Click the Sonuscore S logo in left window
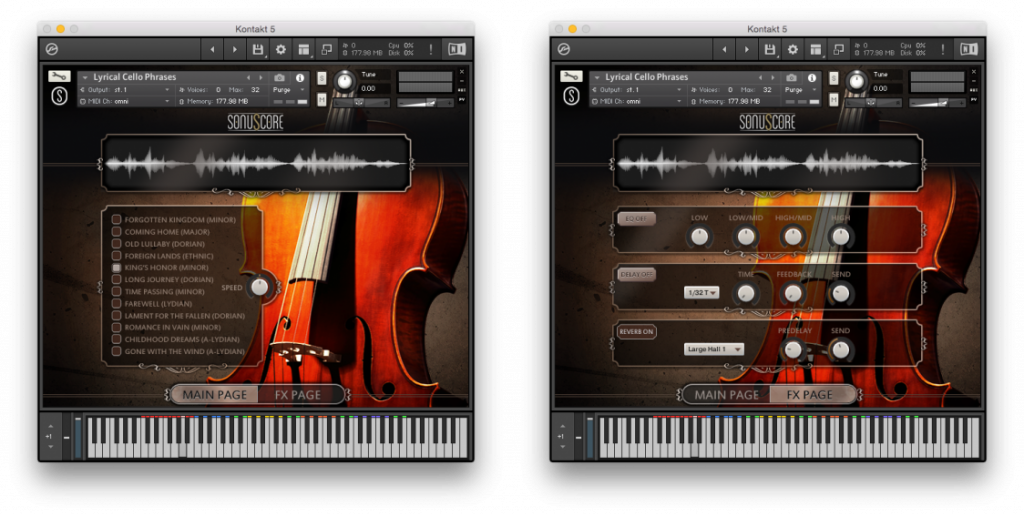Viewport: 1024px width, 516px height. (x=59, y=96)
